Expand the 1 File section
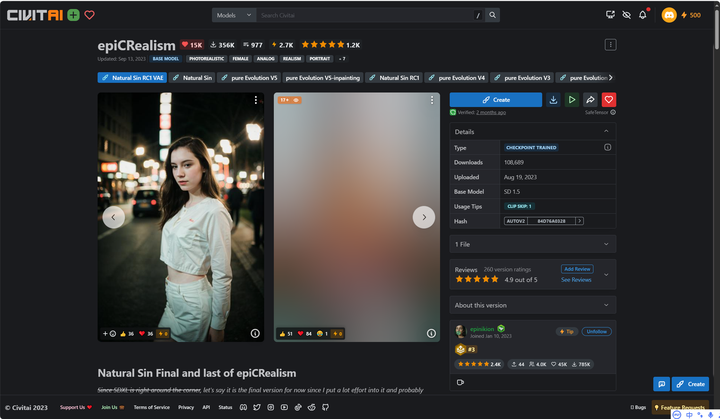Screen dimensions: 720x419 click(x=533, y=244)
